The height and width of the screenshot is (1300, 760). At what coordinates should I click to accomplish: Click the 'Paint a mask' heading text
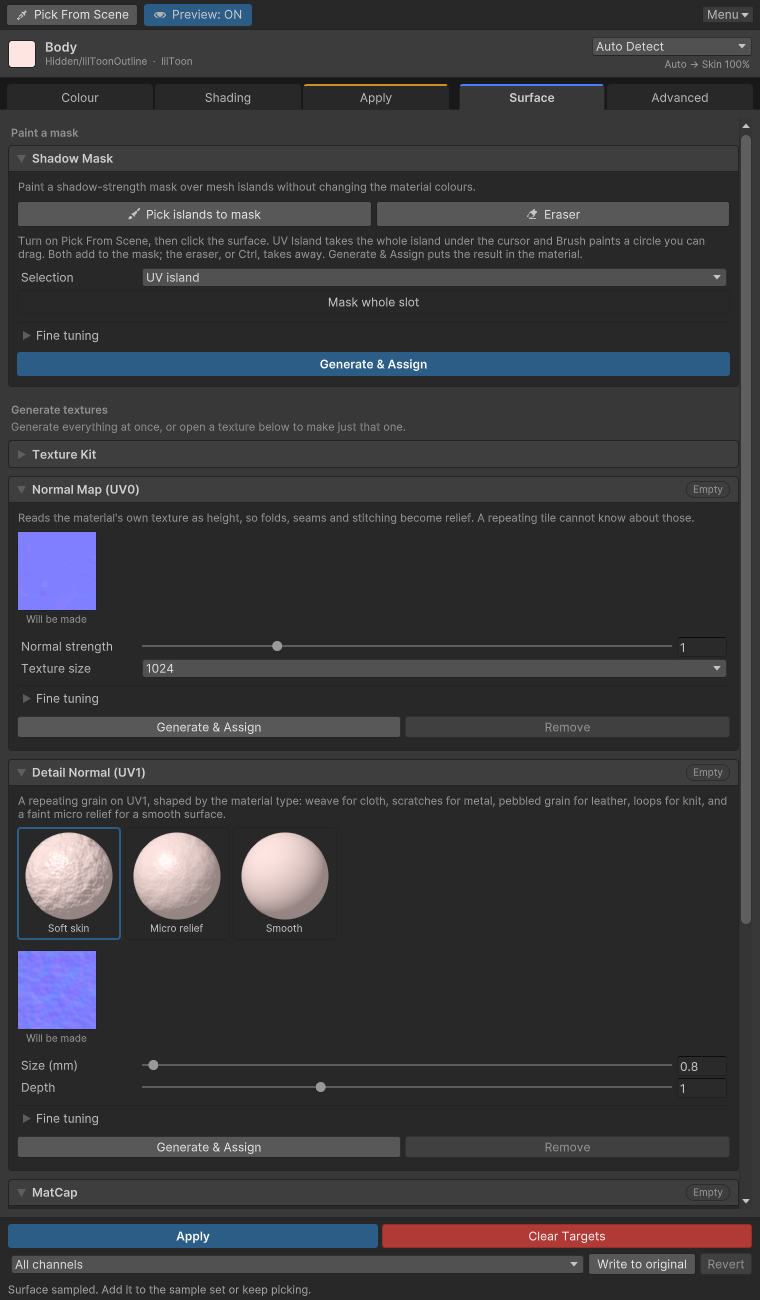(45, 133)
